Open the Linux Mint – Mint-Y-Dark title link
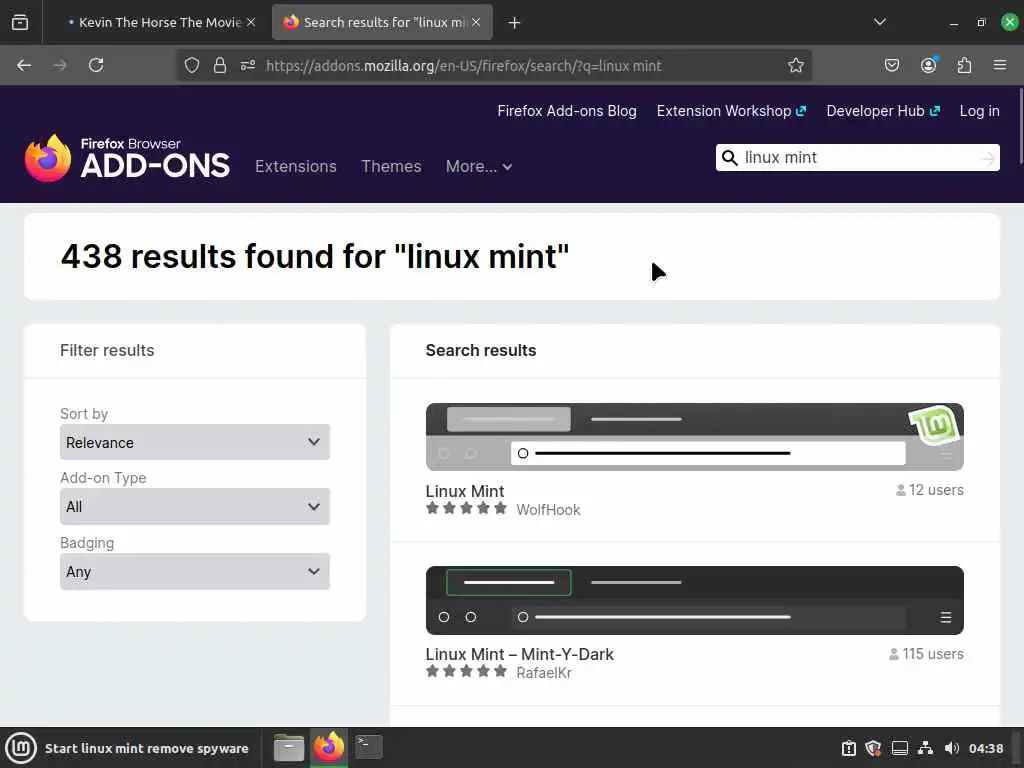Image resolution: width=1024 pixels, height=768 pixels. pos(520,654)
